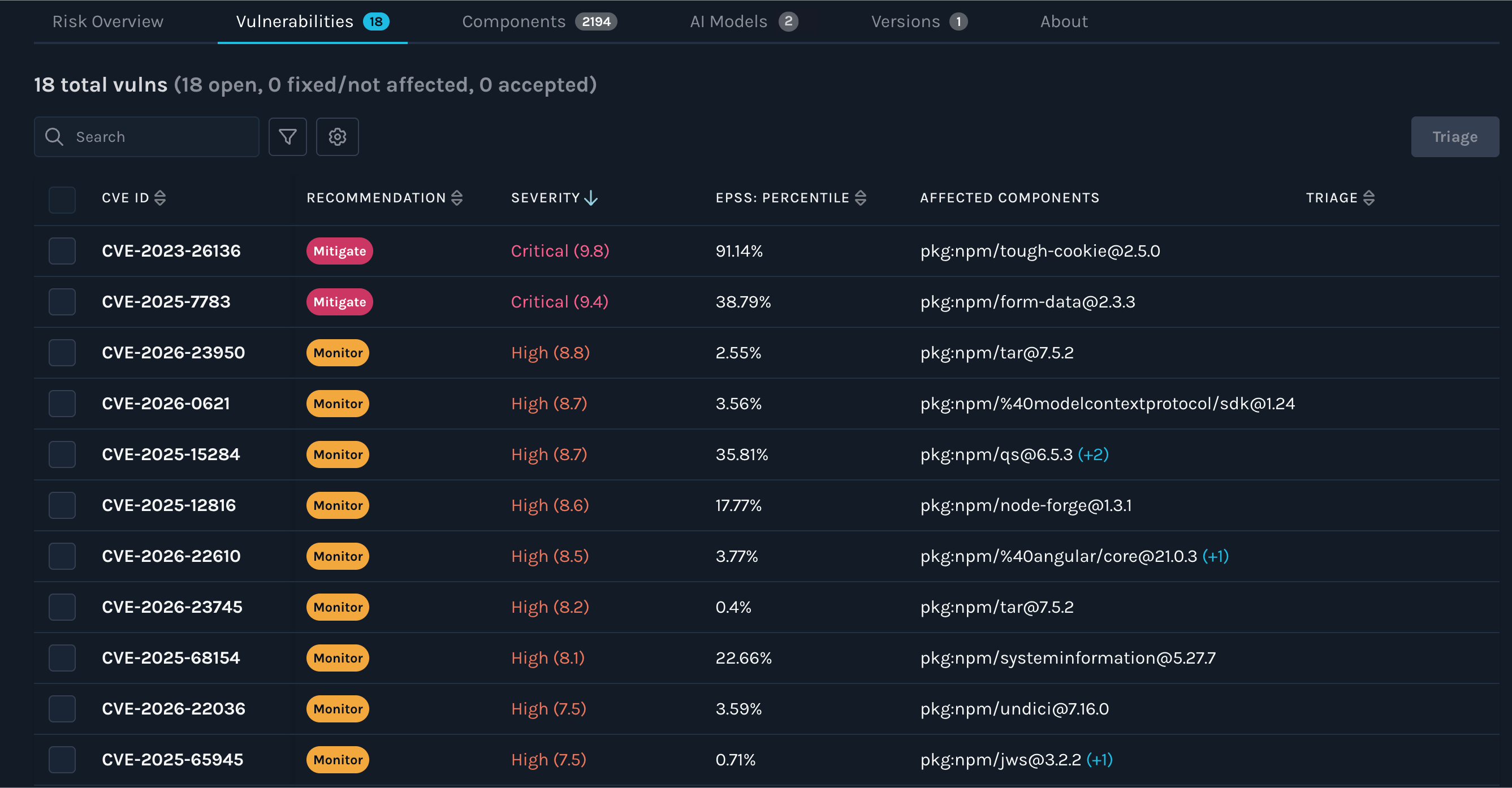Click the search magnifier icon
Screen dimensions: 1512x788
(54, 137)
